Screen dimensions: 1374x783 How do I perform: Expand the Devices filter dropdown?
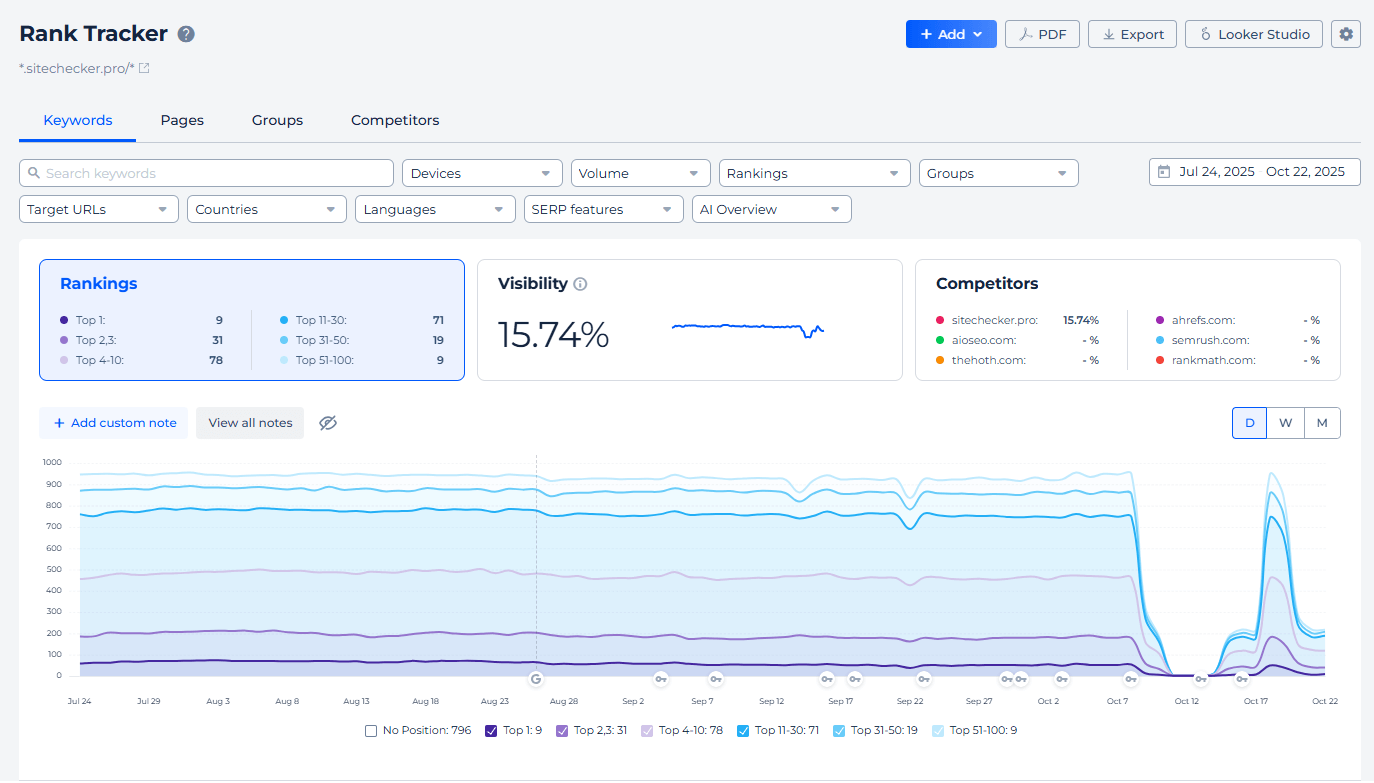click(x=481, y=173)
